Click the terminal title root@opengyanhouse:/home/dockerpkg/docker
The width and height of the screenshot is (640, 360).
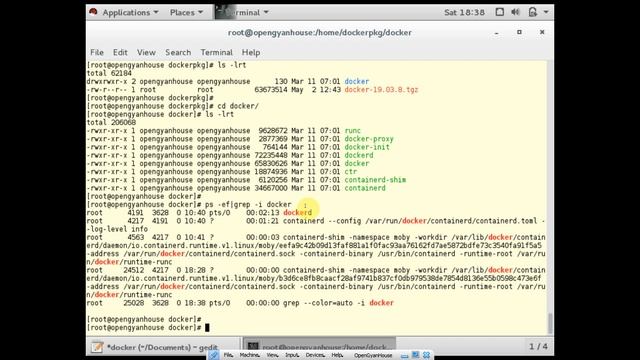pyautogui.click(x=320, y=33)
